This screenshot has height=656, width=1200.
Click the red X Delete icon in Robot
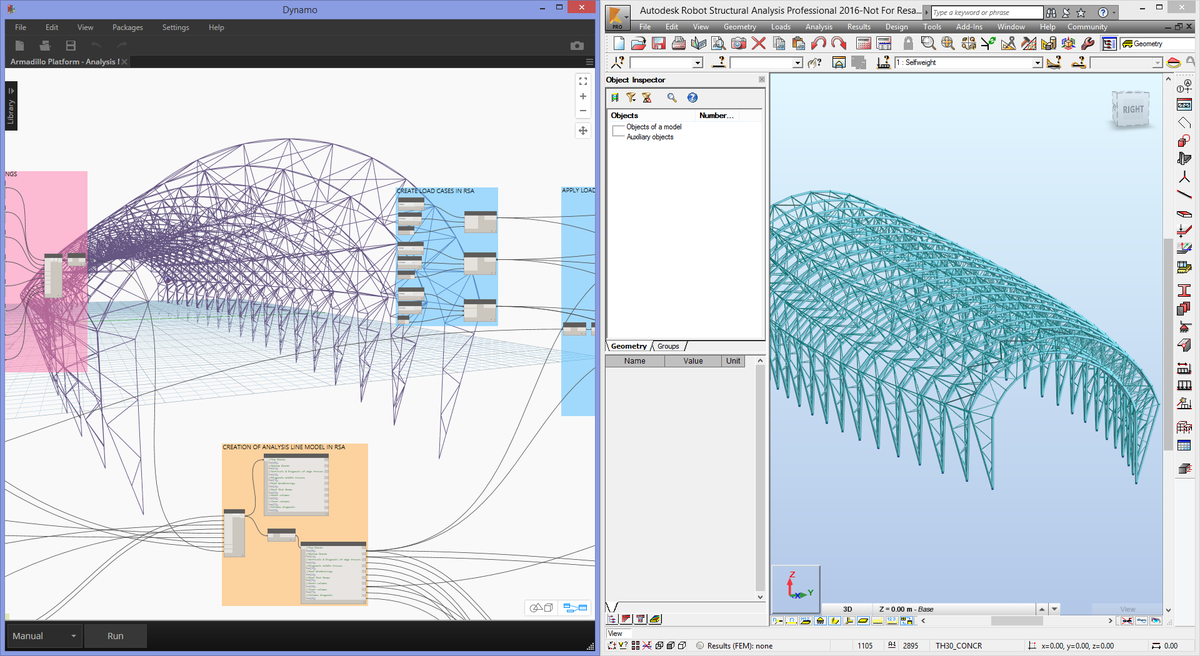[758, 44]
